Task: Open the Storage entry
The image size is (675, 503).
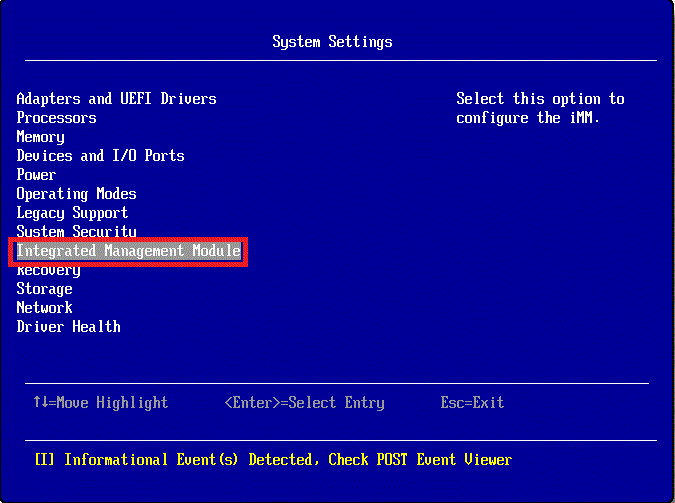Action: pos(44,289)
